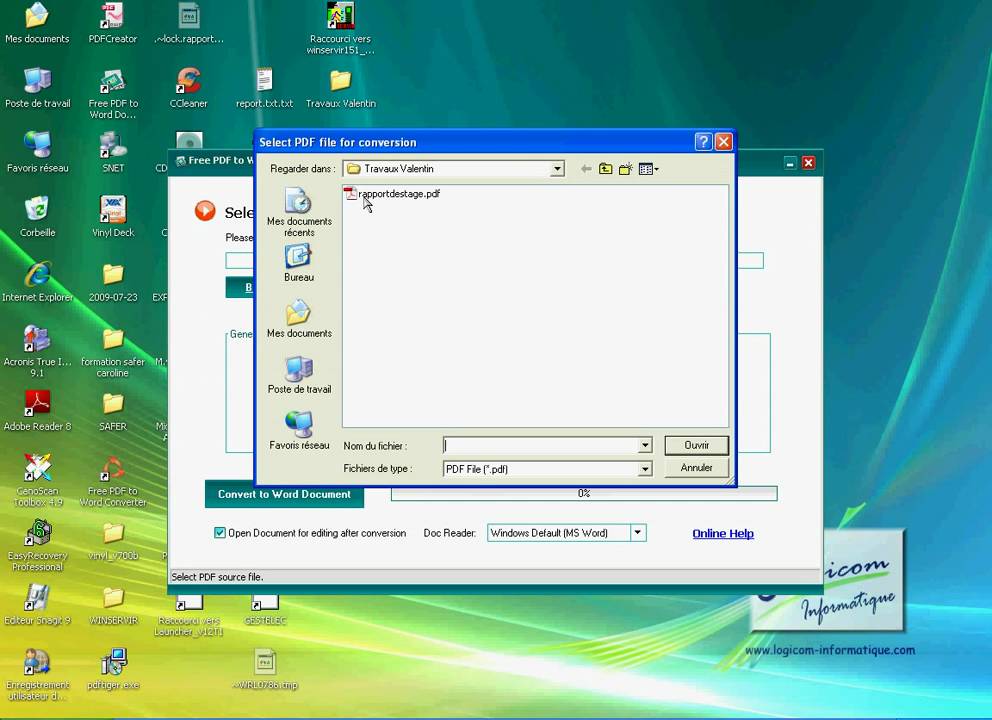Screen dimensions: 992x720
Task: Select the report.txt.txt desktop file
Action: pyautogui.click(x=264, y=89)
